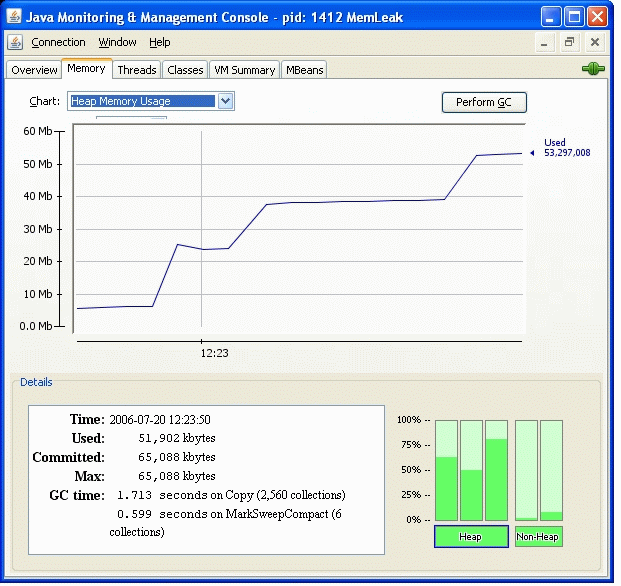Minimize the Java Monitoring Console window
The image size is (621, 586).
[550, 17]
